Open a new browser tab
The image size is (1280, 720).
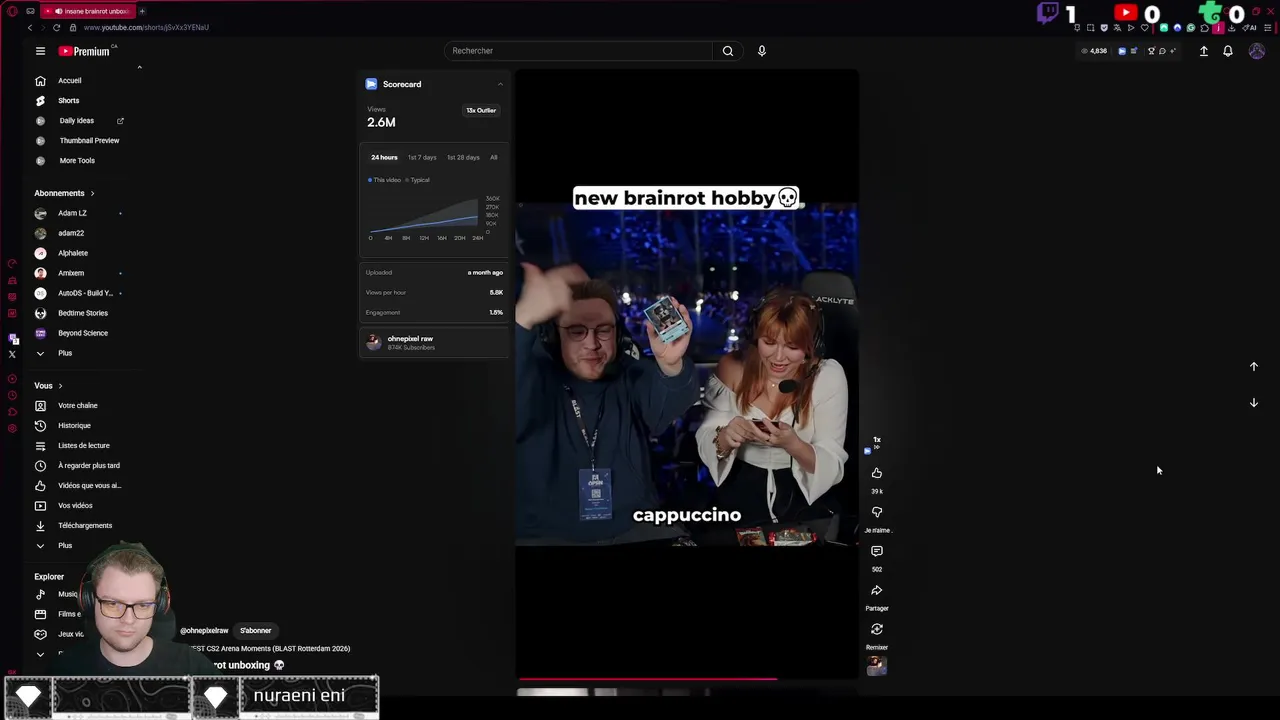pos(142,11)
